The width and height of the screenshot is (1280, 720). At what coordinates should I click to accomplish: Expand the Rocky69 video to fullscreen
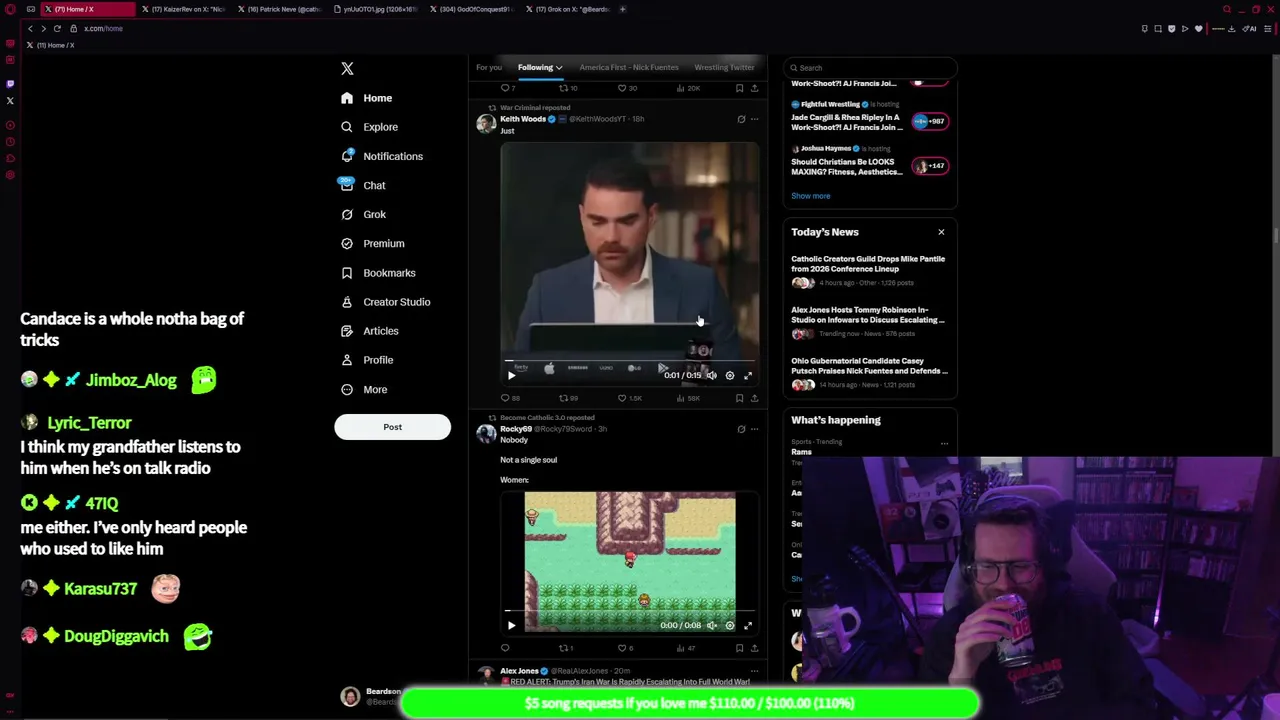pos(747,625)
